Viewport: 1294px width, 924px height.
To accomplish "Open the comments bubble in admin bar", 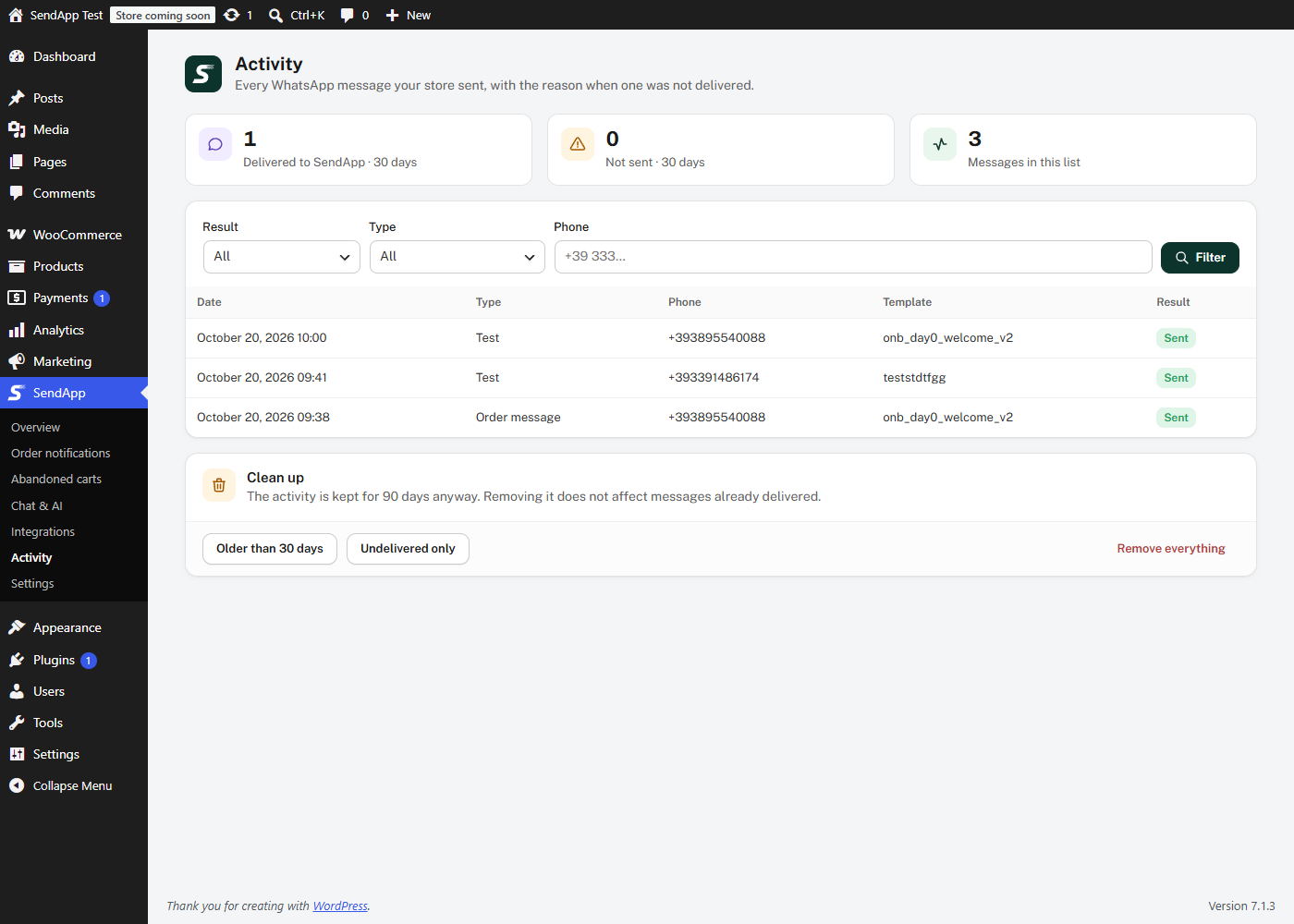I will click(347, 15).
